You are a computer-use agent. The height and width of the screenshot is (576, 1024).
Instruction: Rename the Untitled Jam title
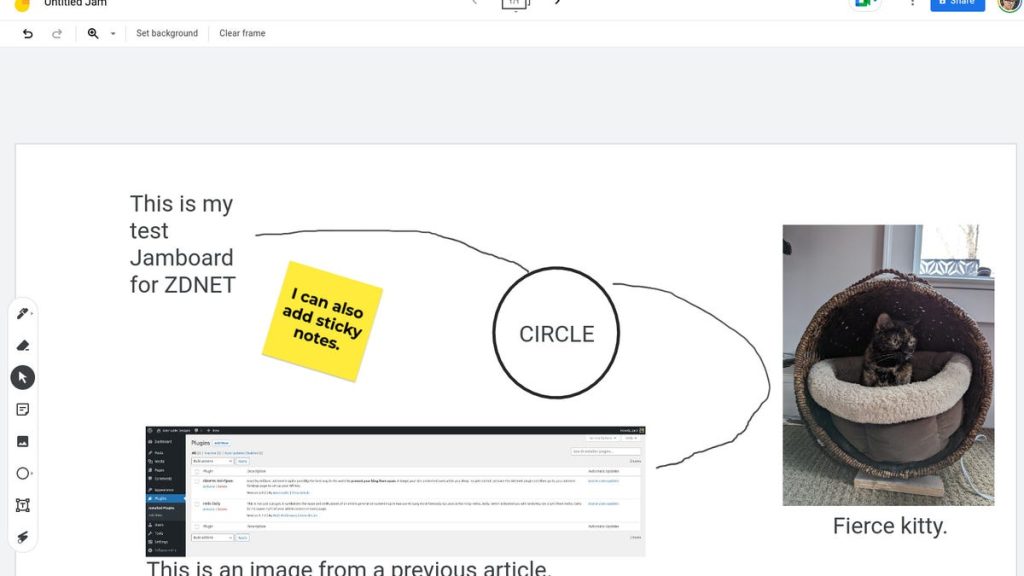pyautogui.click(x=75, y=3)
